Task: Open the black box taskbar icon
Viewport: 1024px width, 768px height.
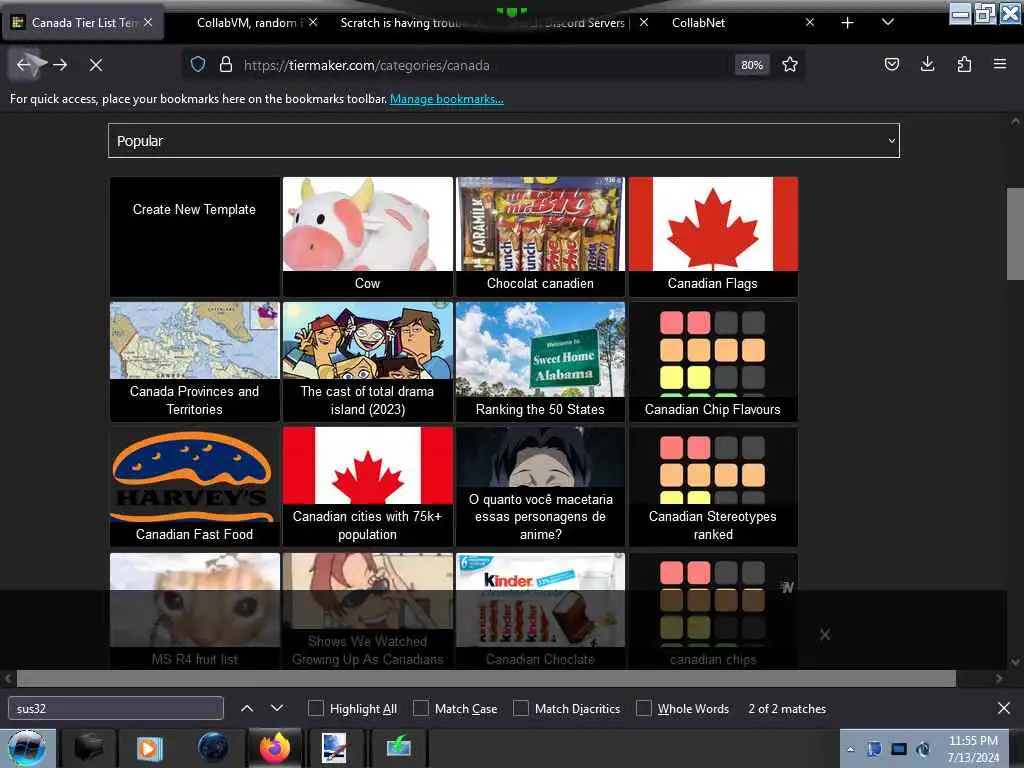Action: (x=89, y=748)
